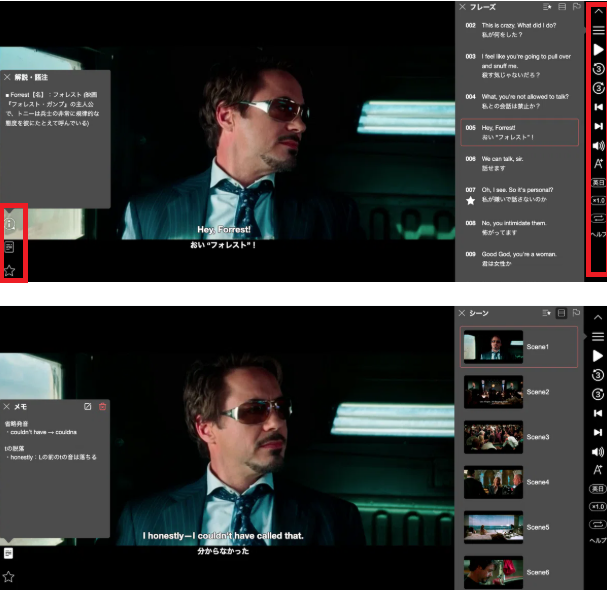Rewind 3 seconds in the シーン panel screen

tap(597, 375)
